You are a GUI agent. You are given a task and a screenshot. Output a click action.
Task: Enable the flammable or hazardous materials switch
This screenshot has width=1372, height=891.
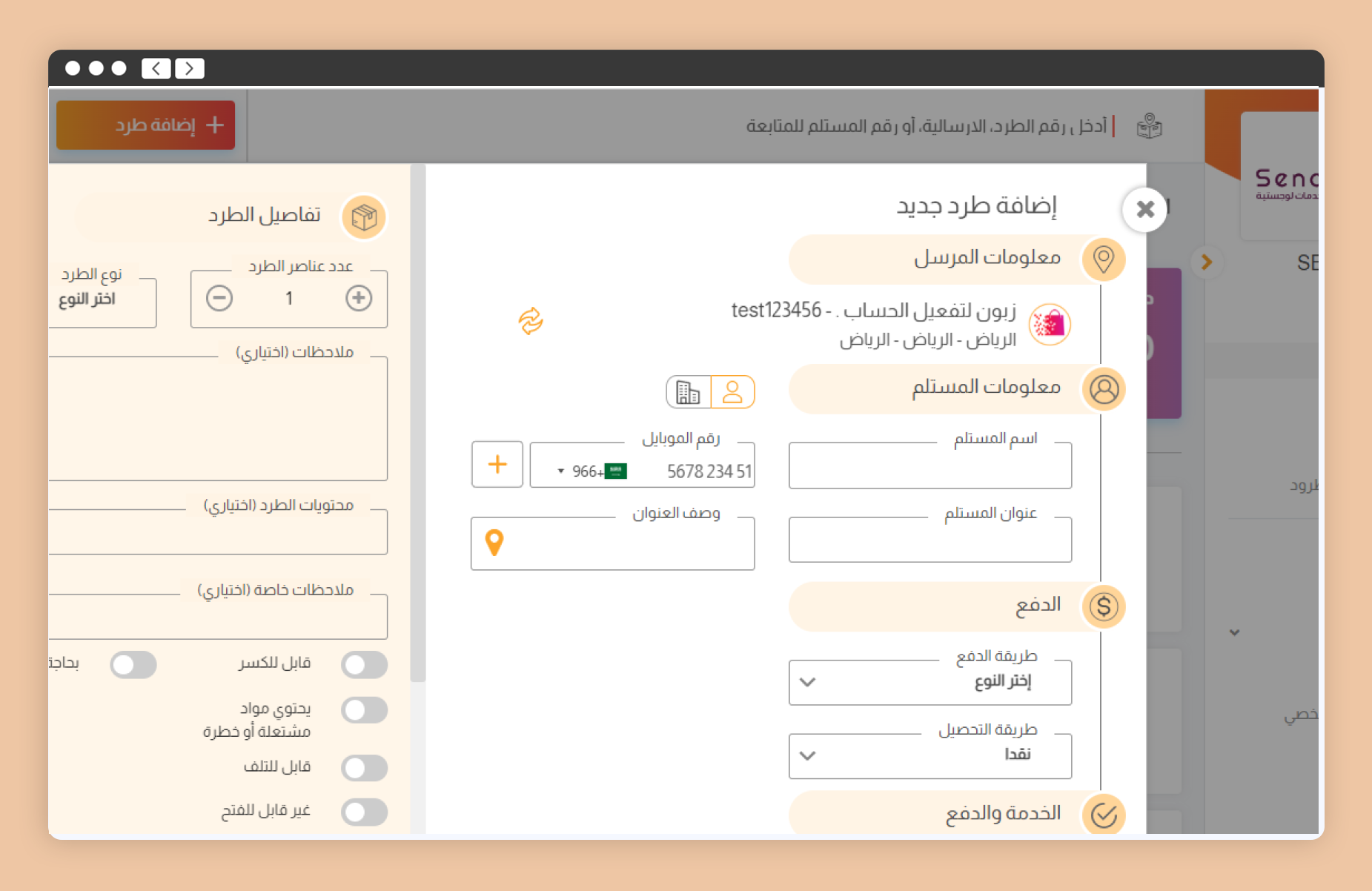click(x=364, y=710)
